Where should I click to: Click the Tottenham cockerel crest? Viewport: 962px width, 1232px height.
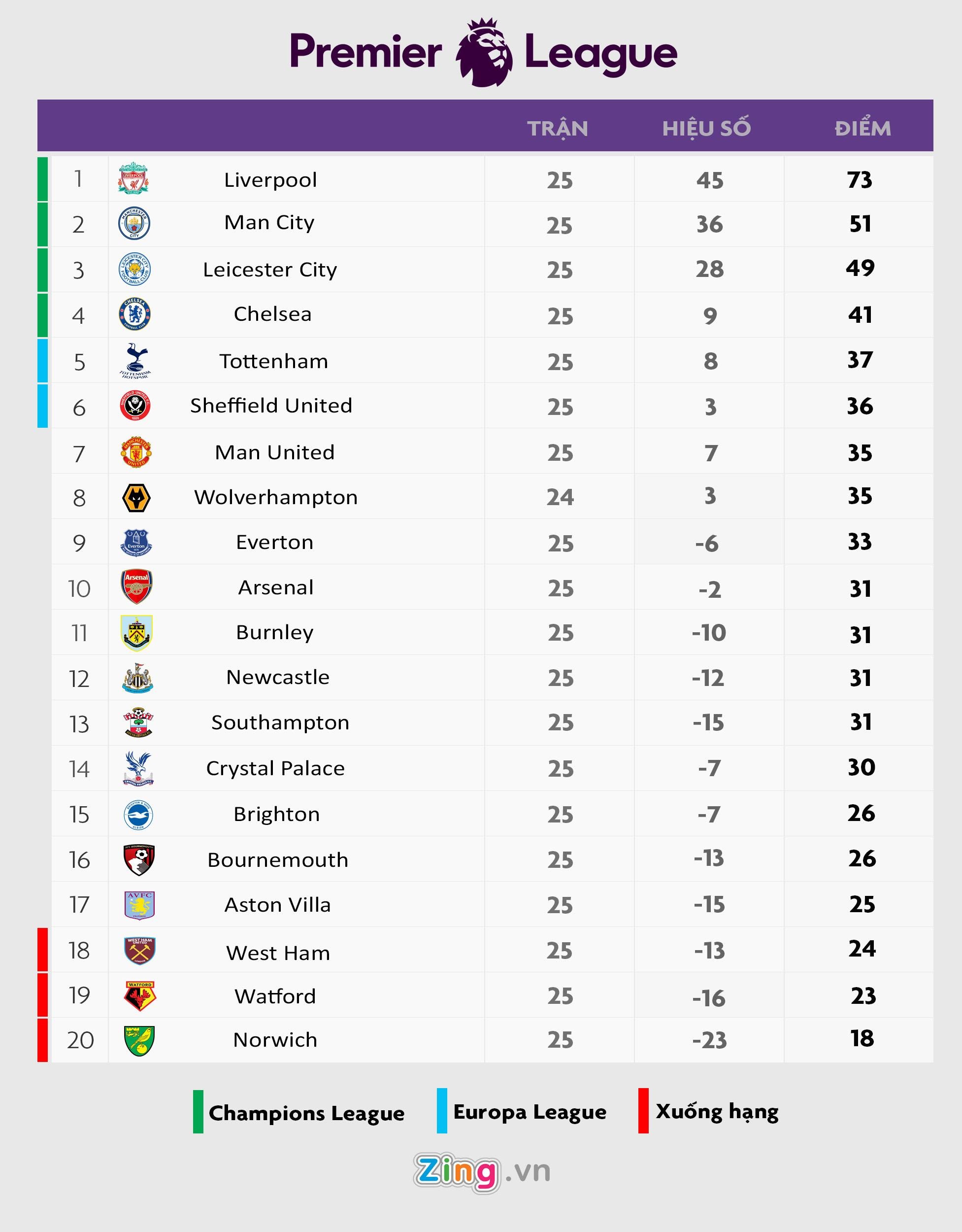[x=135, y=360]
